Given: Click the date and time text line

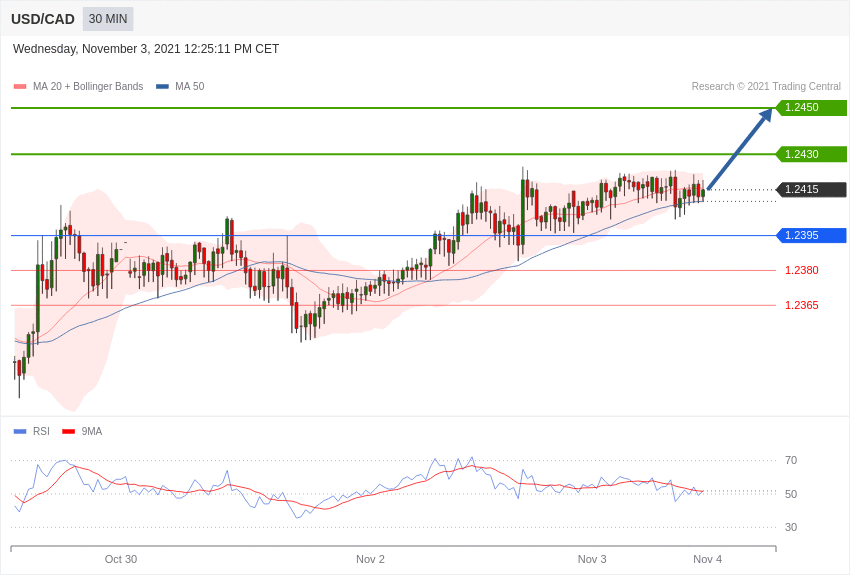Looking at the screenshot, I should pos(146,49).
